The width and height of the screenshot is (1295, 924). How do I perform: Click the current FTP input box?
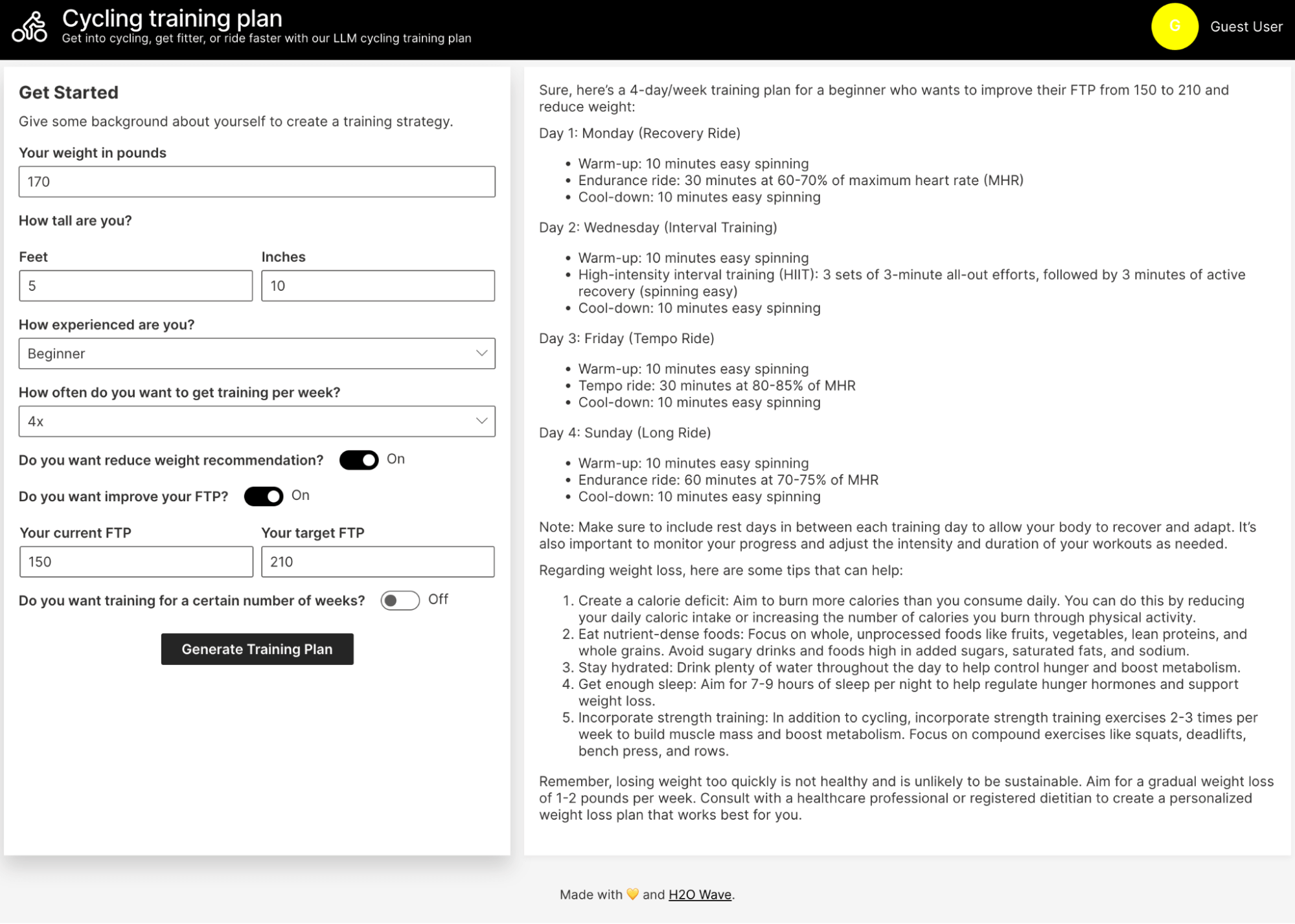[136, 561]
